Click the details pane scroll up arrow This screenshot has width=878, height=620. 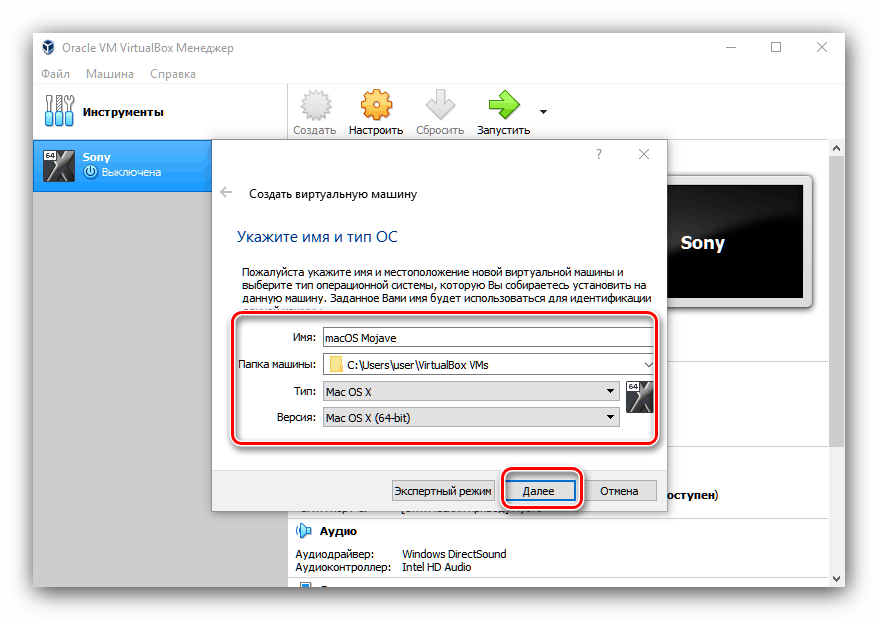tap(837, 148)
